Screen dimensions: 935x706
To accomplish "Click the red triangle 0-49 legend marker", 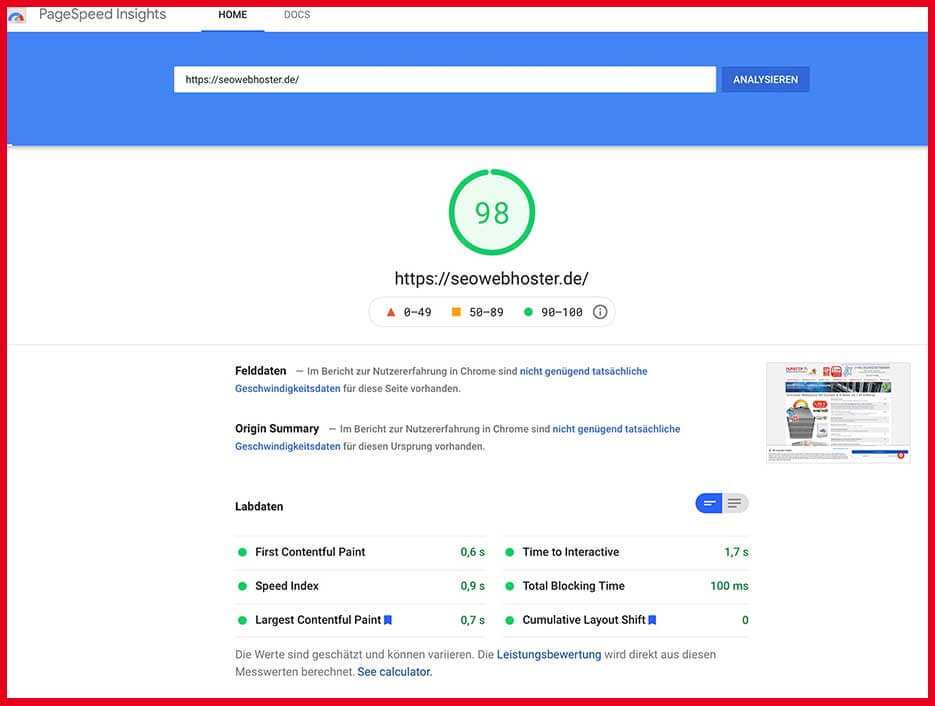I will click(390, 311).
